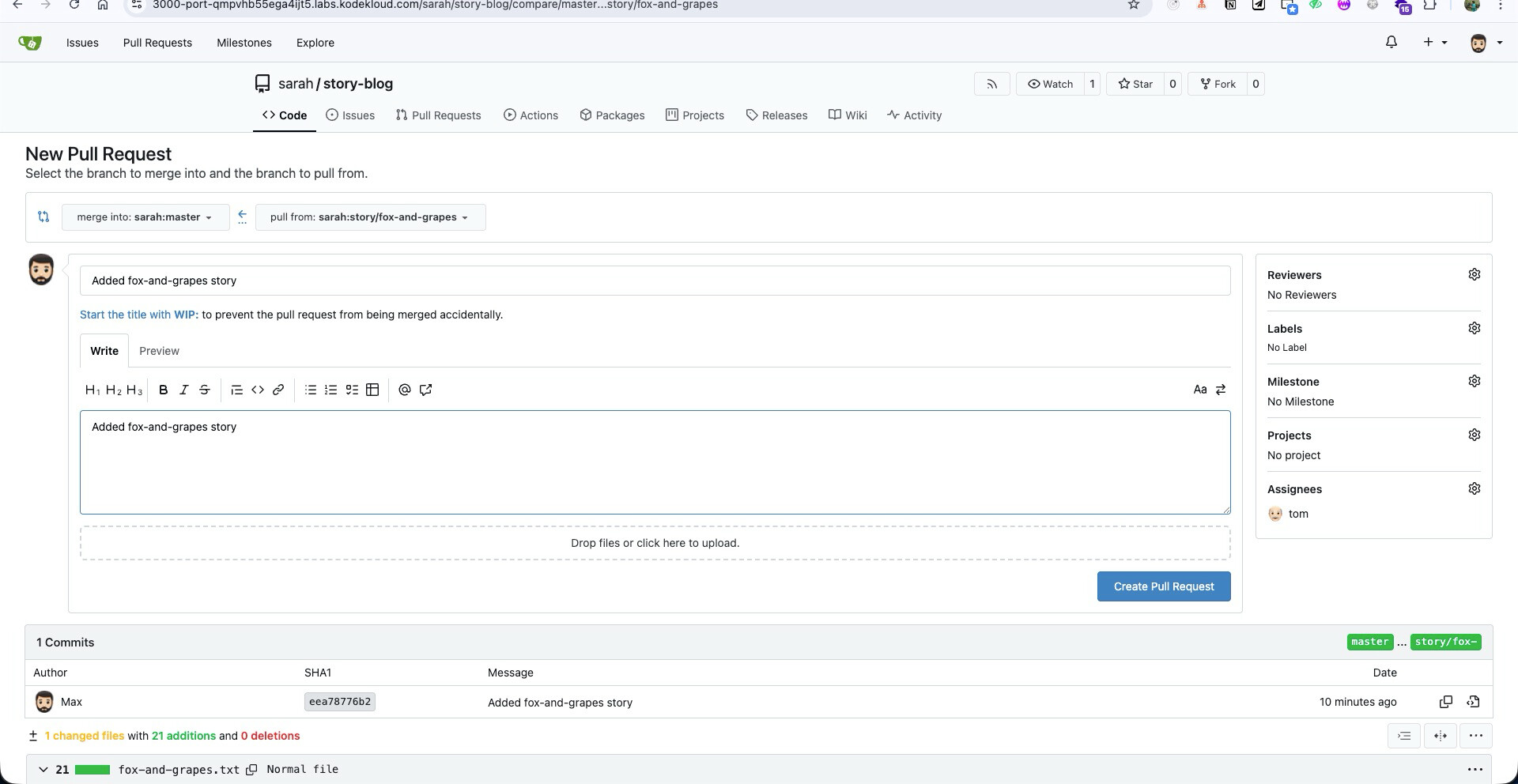Go to the Gitea home logo
Image resolution: width=1518 pixels, height=784 pixels.
[x=30, y=43]
